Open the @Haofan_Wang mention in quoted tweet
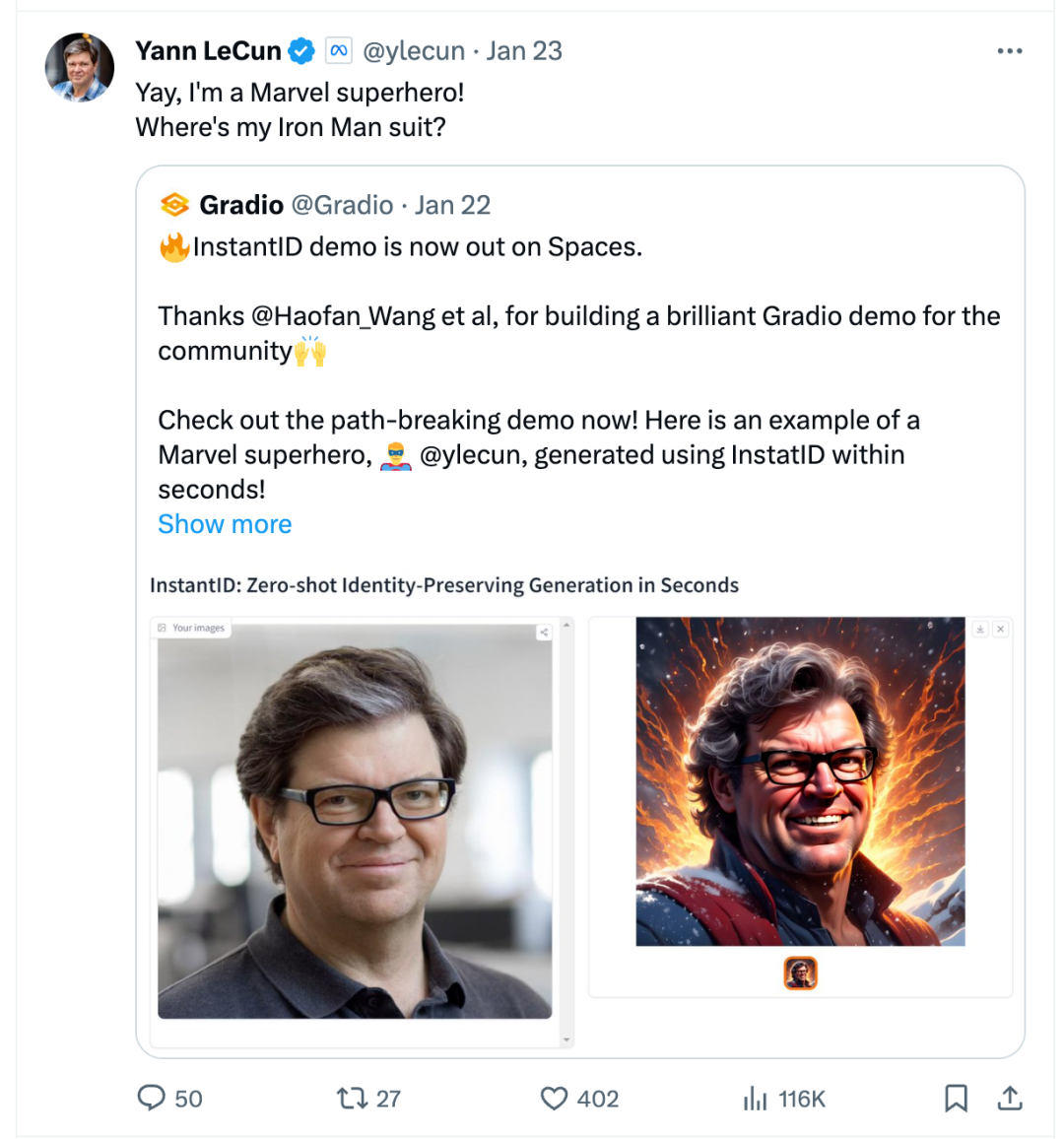This screenshot has width=1064, height=1139. [x=343, y=316]
